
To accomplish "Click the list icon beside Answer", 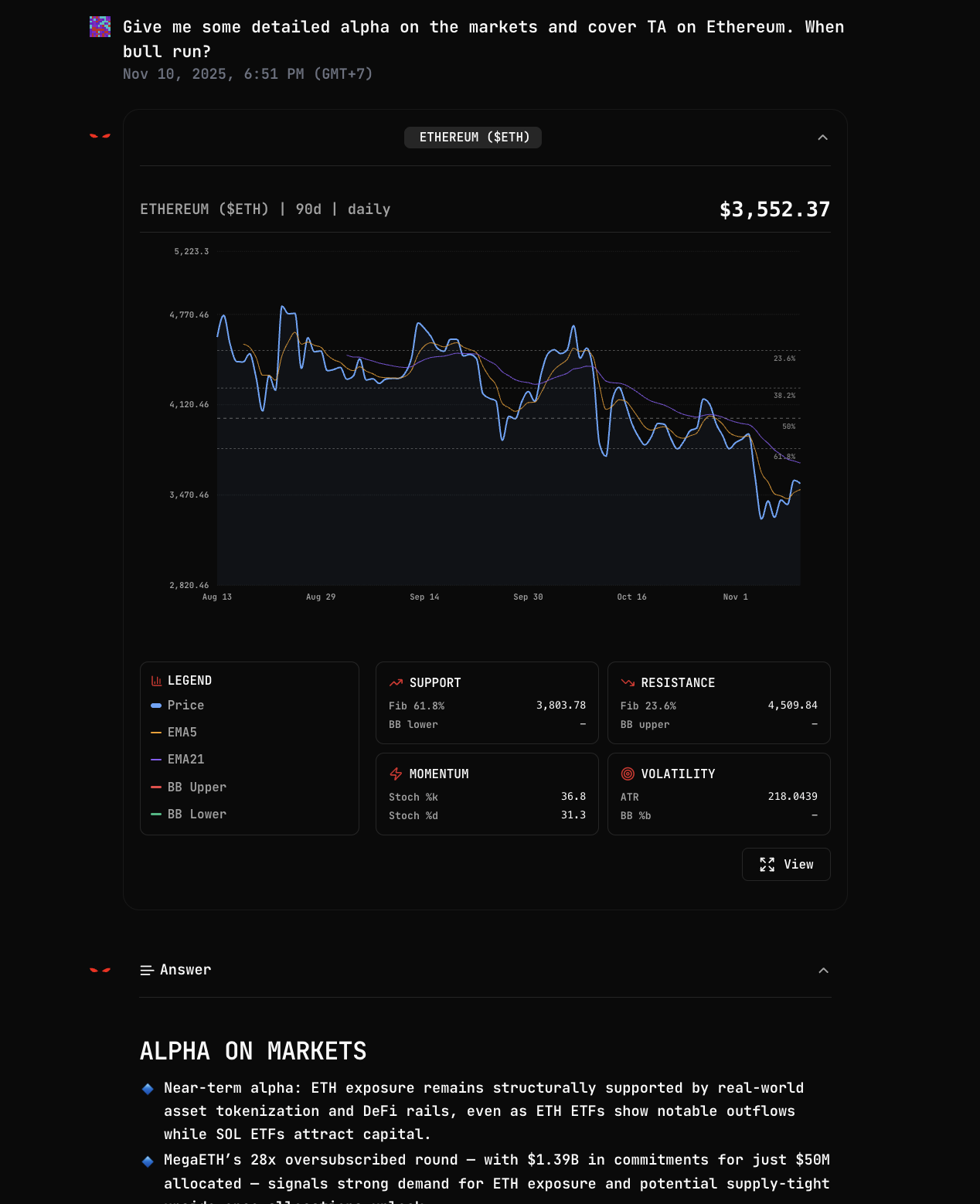I will [x=147, y=970].
